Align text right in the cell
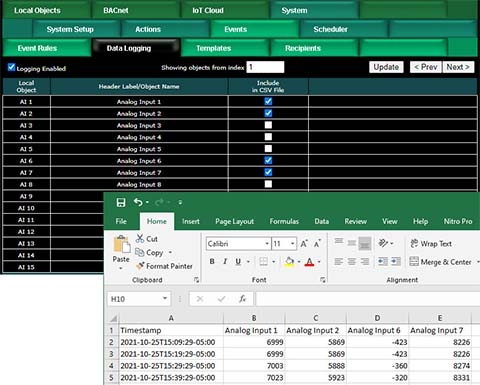 click(365, 262)
